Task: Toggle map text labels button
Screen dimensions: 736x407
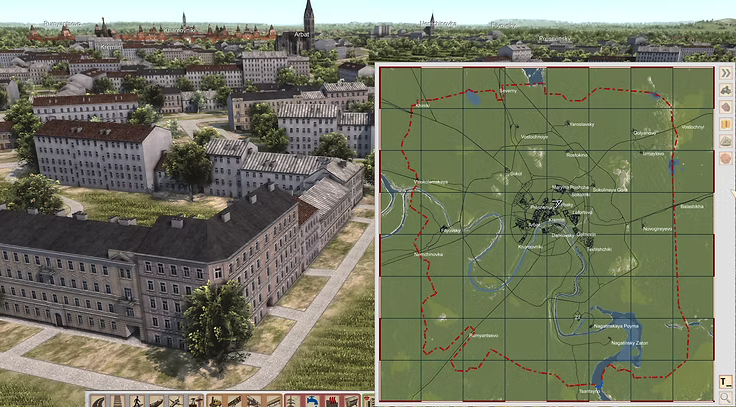Action: [726, 382]
